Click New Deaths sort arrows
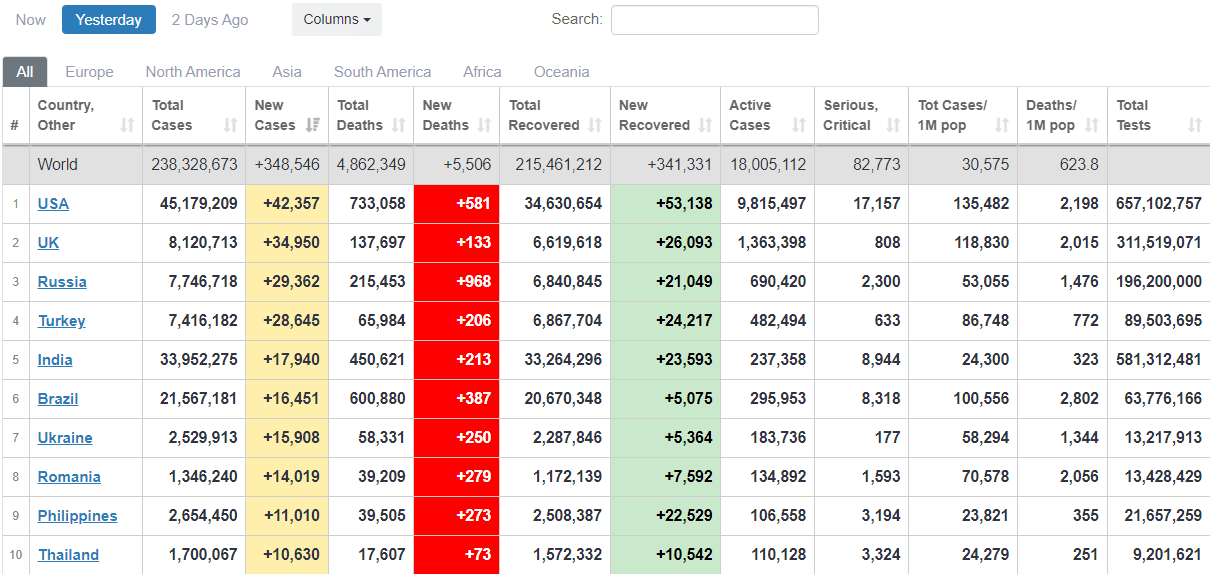The image size is (1210, 574). coord(484,126)
